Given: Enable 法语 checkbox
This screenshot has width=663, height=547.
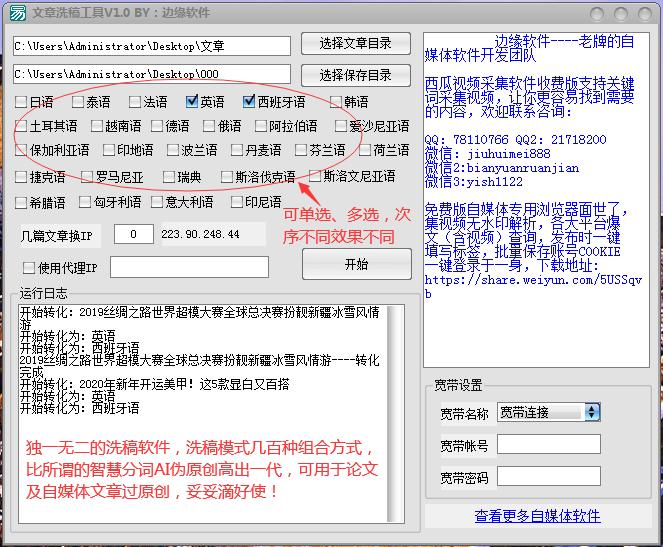Looking at the screenshot, I should [x=135, y=102].
